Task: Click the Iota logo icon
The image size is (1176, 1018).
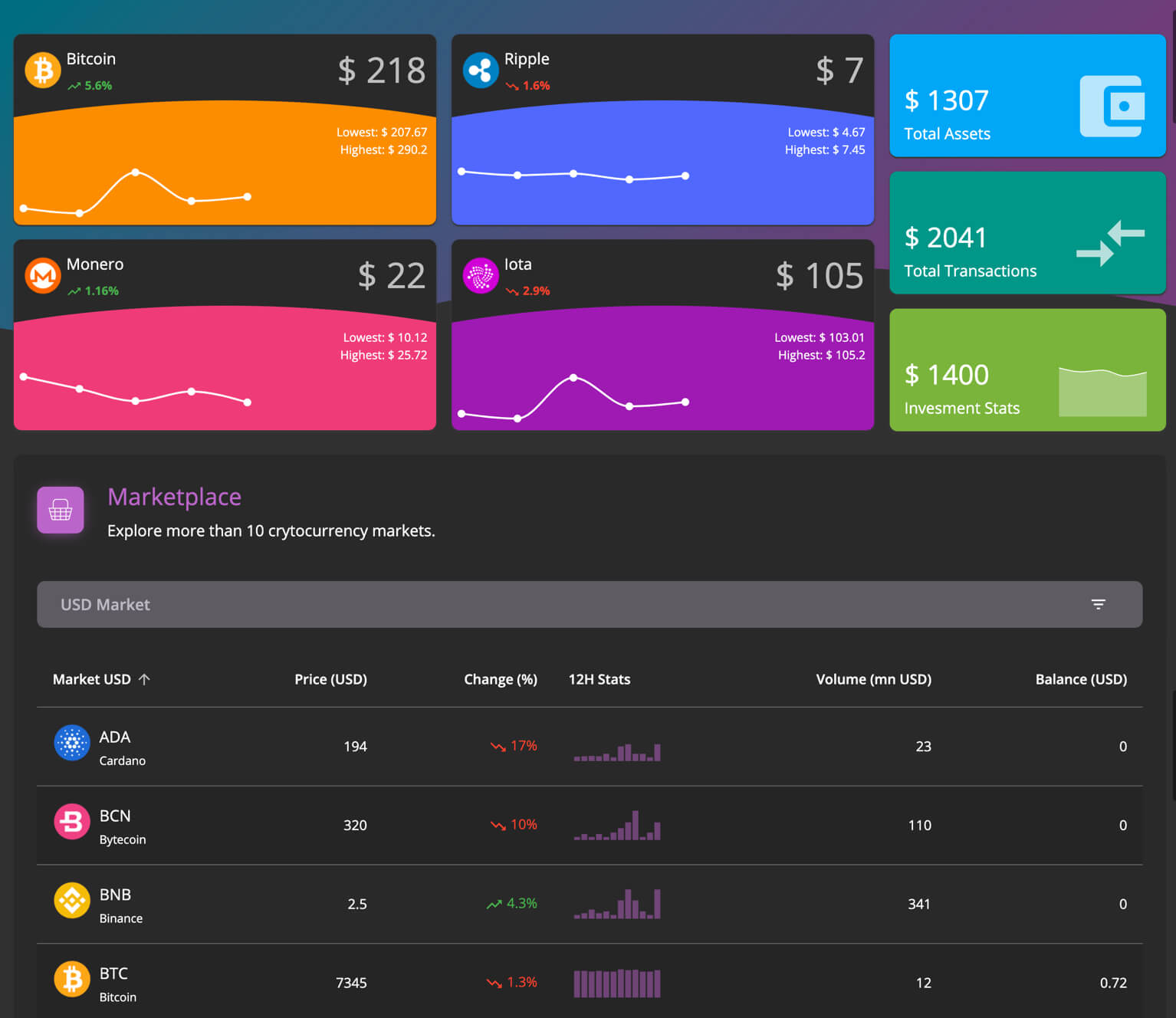Action: [x=481, y=276]
